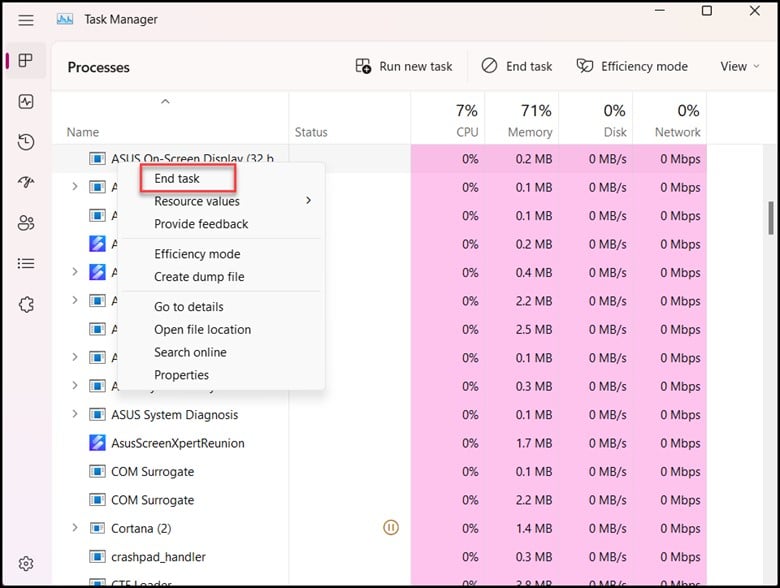Click the Task Manager app icon in title bar

click(65, 19)
